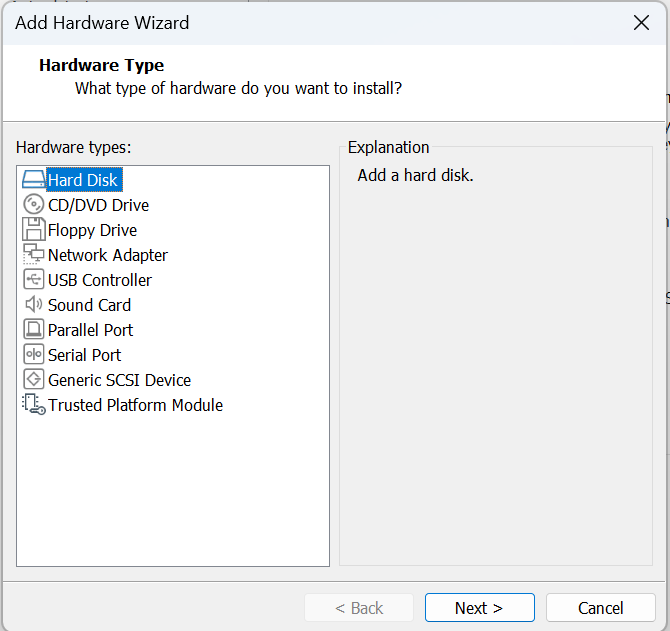Select the USB Controller text label
670x631 pixels.
click(100, 280)
